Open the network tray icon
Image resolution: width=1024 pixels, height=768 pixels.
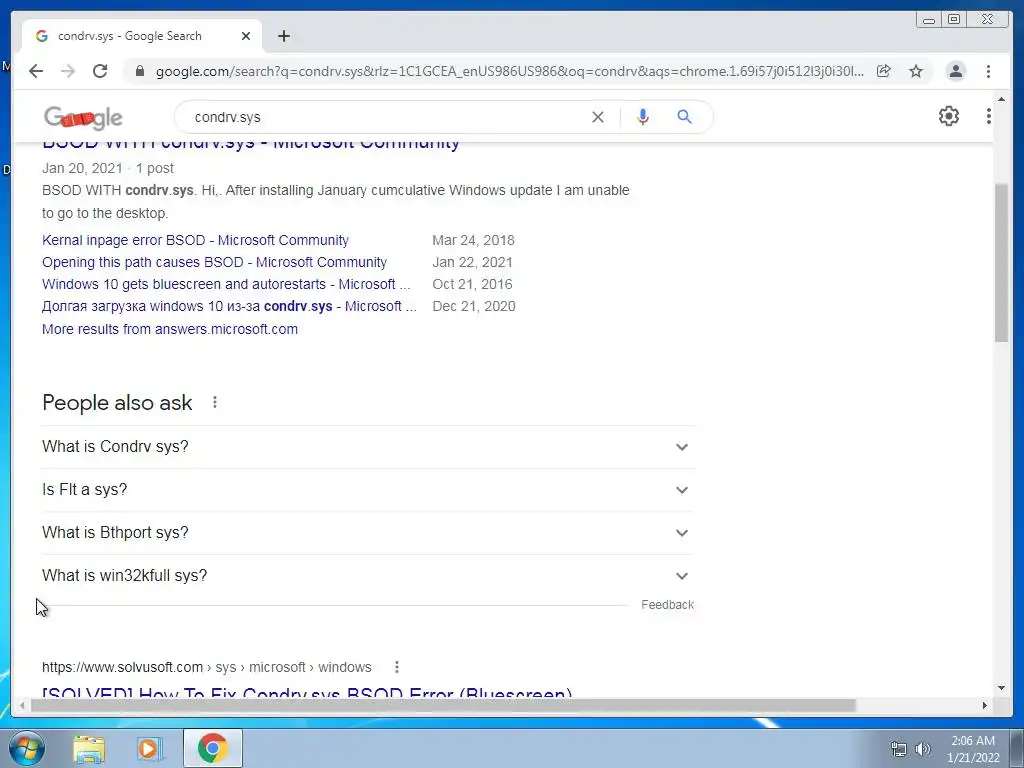(x=899, y=749)
